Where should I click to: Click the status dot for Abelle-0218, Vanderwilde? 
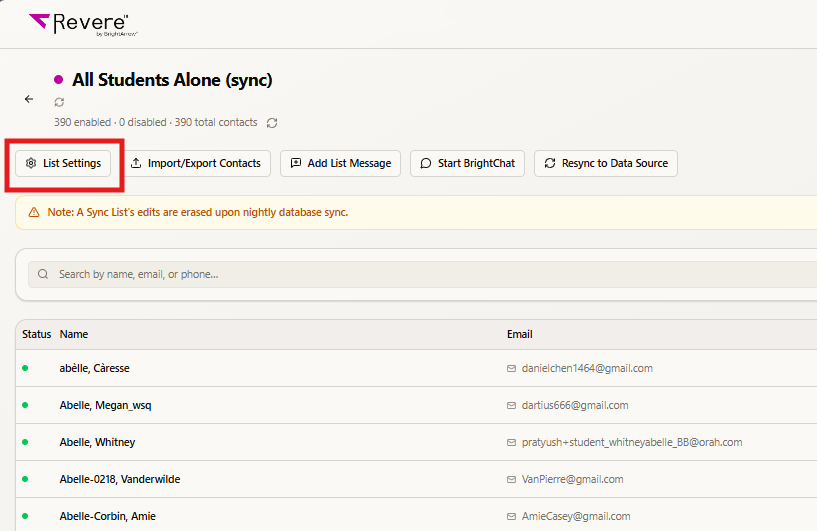coord(25,479)
